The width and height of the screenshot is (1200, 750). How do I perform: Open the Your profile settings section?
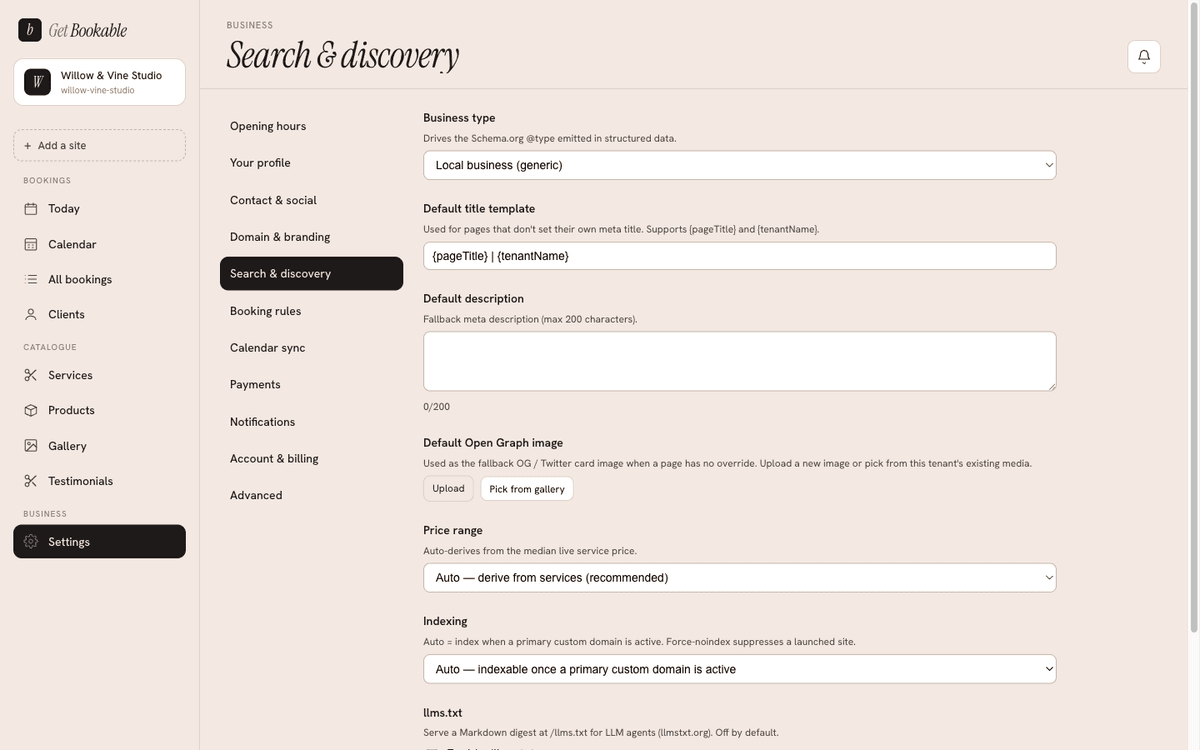[311, 163]
